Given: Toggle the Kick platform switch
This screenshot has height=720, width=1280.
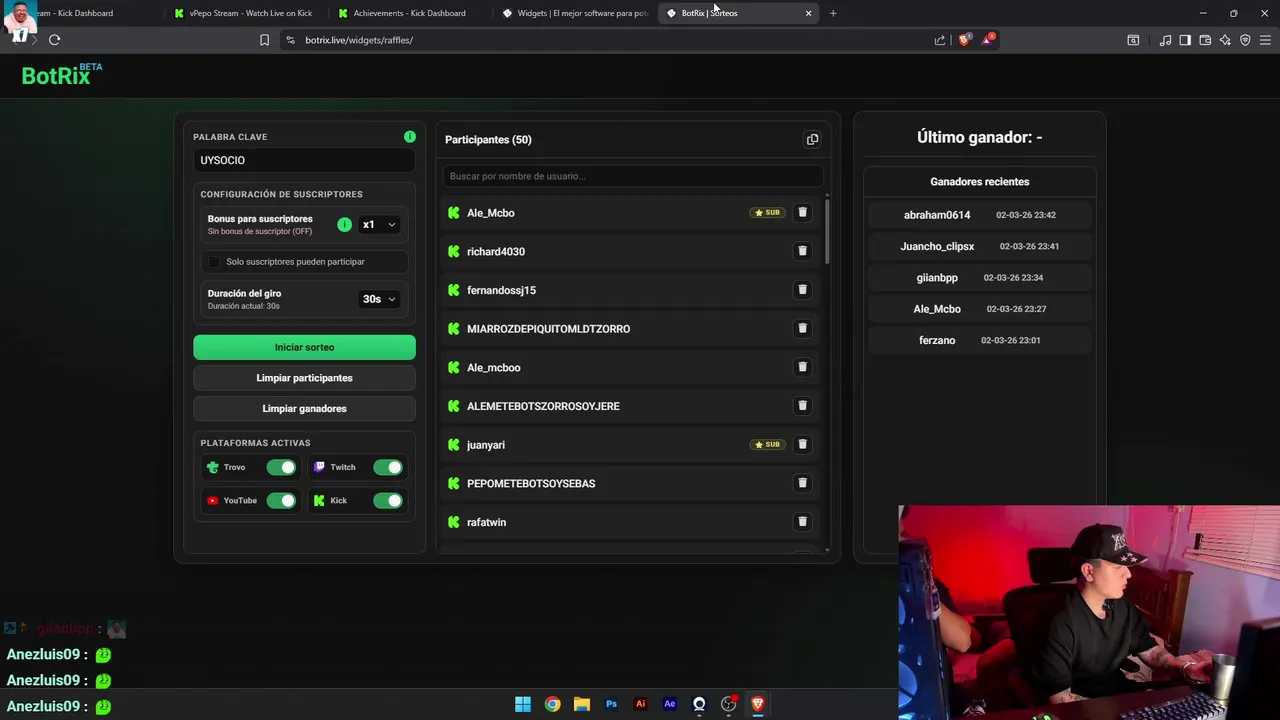Looking at the screenshot, I should [x=388, y=500].
